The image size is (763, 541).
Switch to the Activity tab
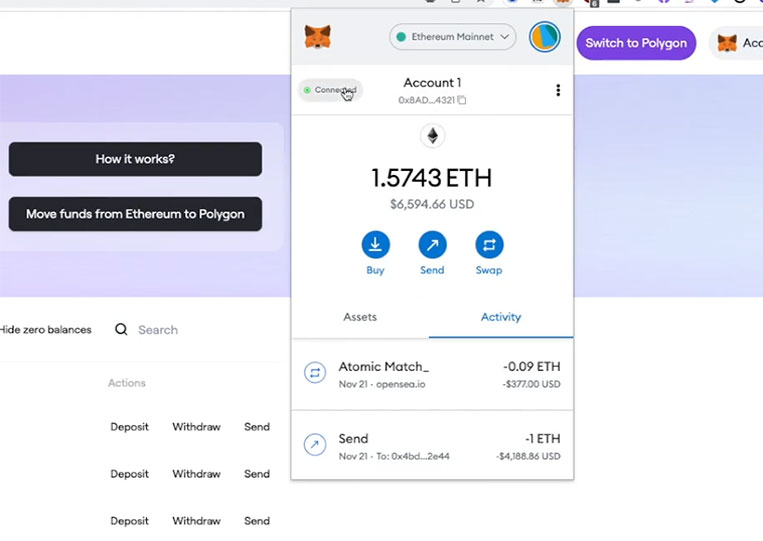coord(501,317)
